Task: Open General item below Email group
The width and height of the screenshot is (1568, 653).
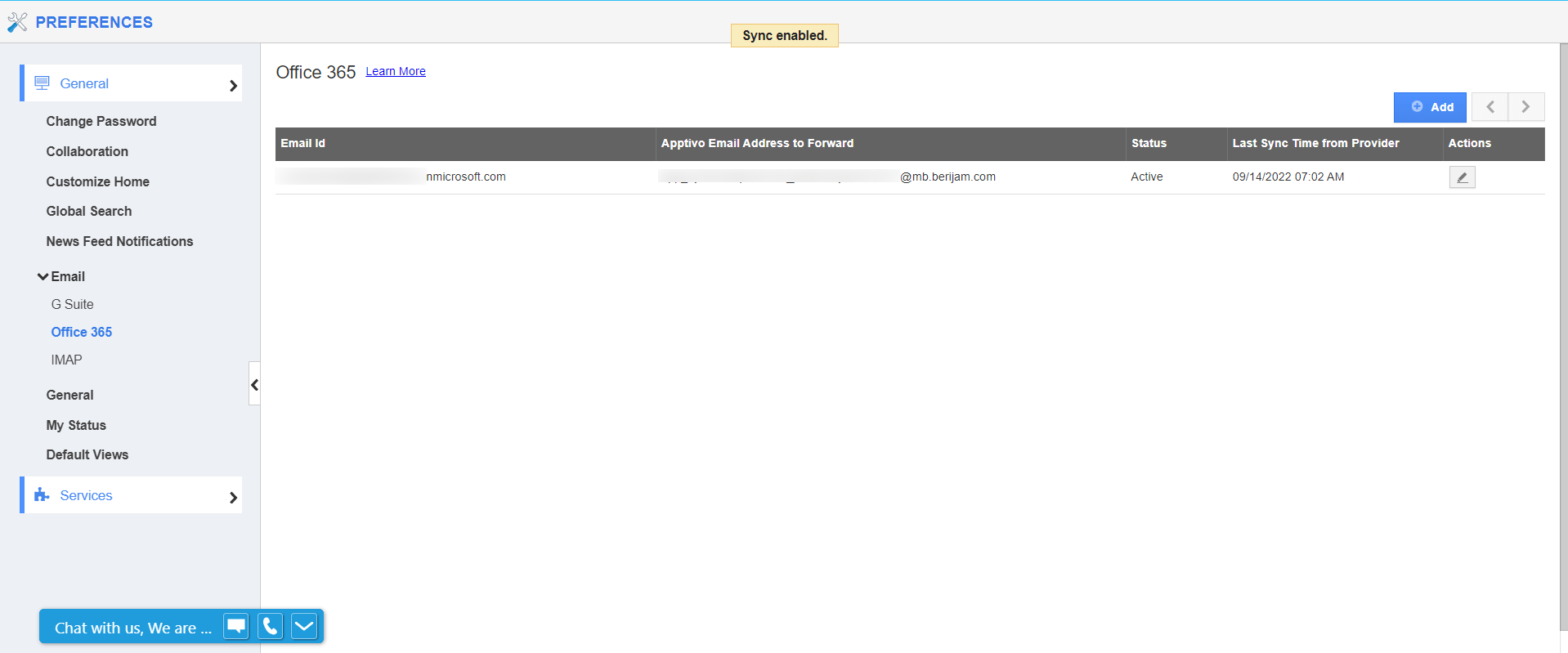Action: [x=70, y=395]
